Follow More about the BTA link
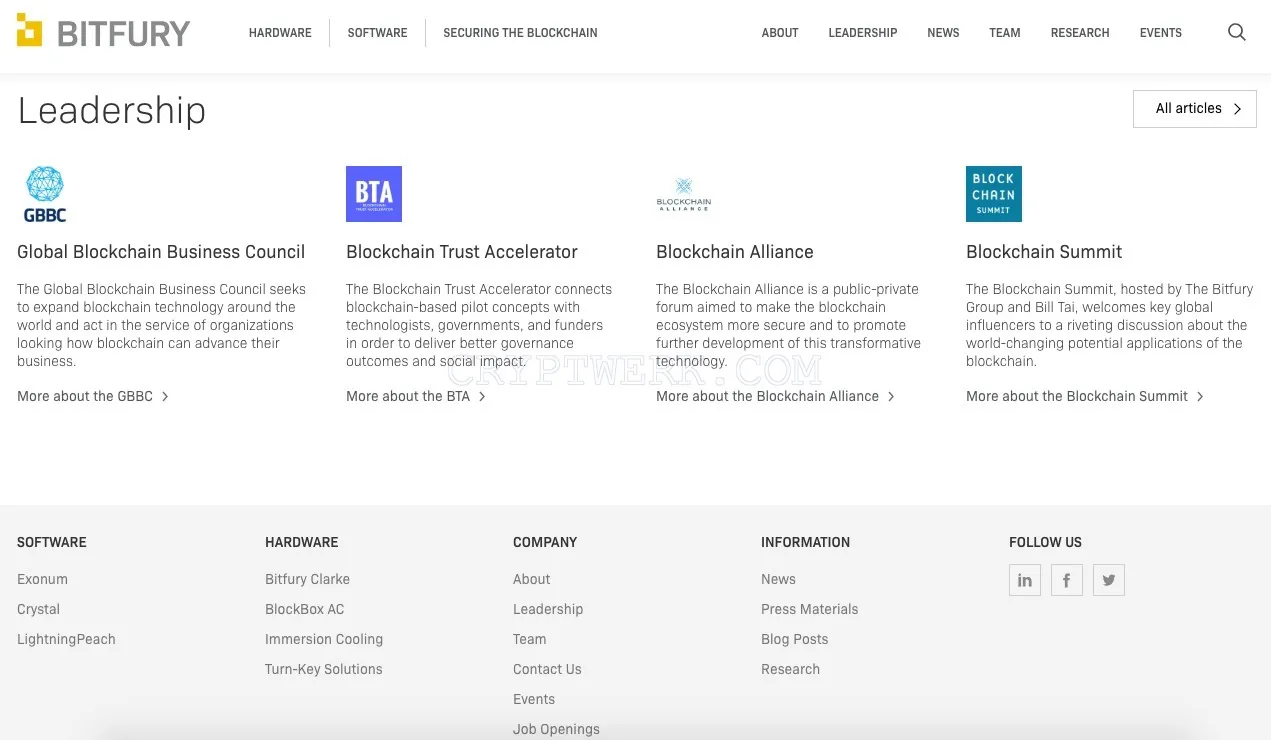The image size is (1271, 740). 416,396
